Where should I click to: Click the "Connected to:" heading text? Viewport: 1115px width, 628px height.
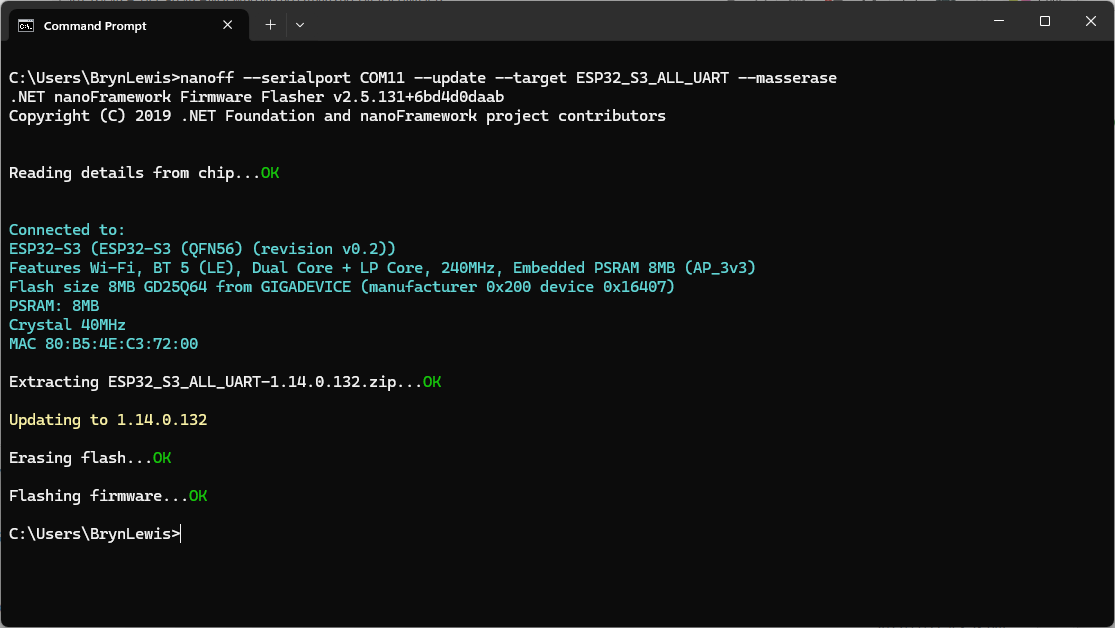pyautogui.click(x=67, y=230)
